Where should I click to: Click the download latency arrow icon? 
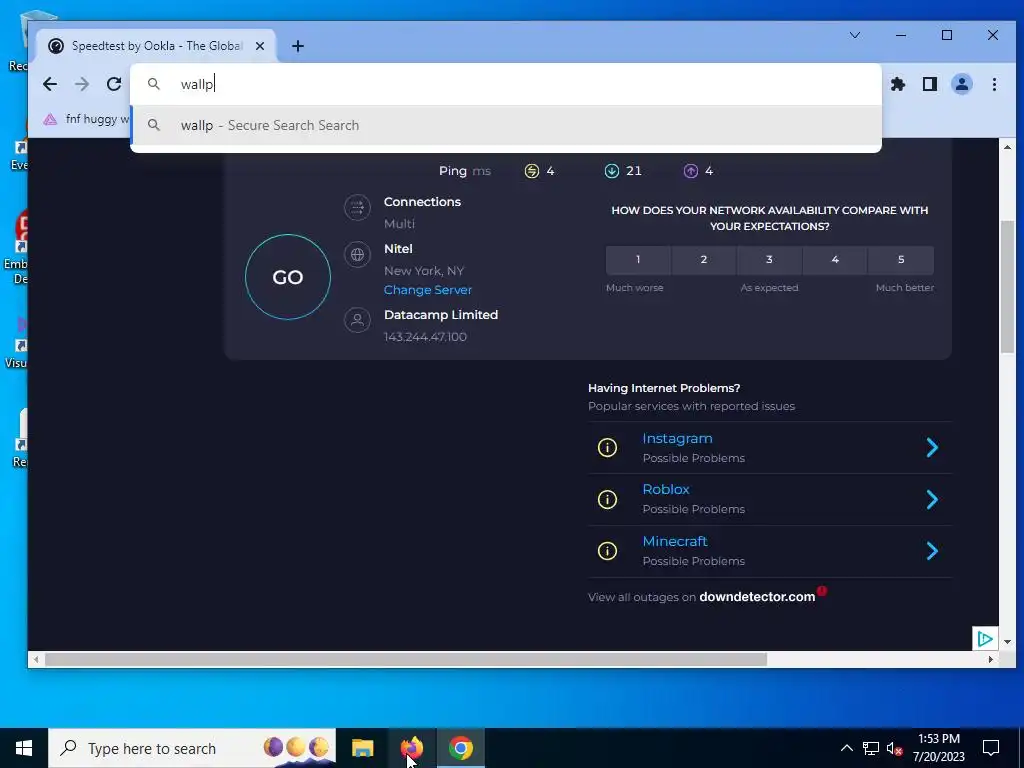(611, 171)
